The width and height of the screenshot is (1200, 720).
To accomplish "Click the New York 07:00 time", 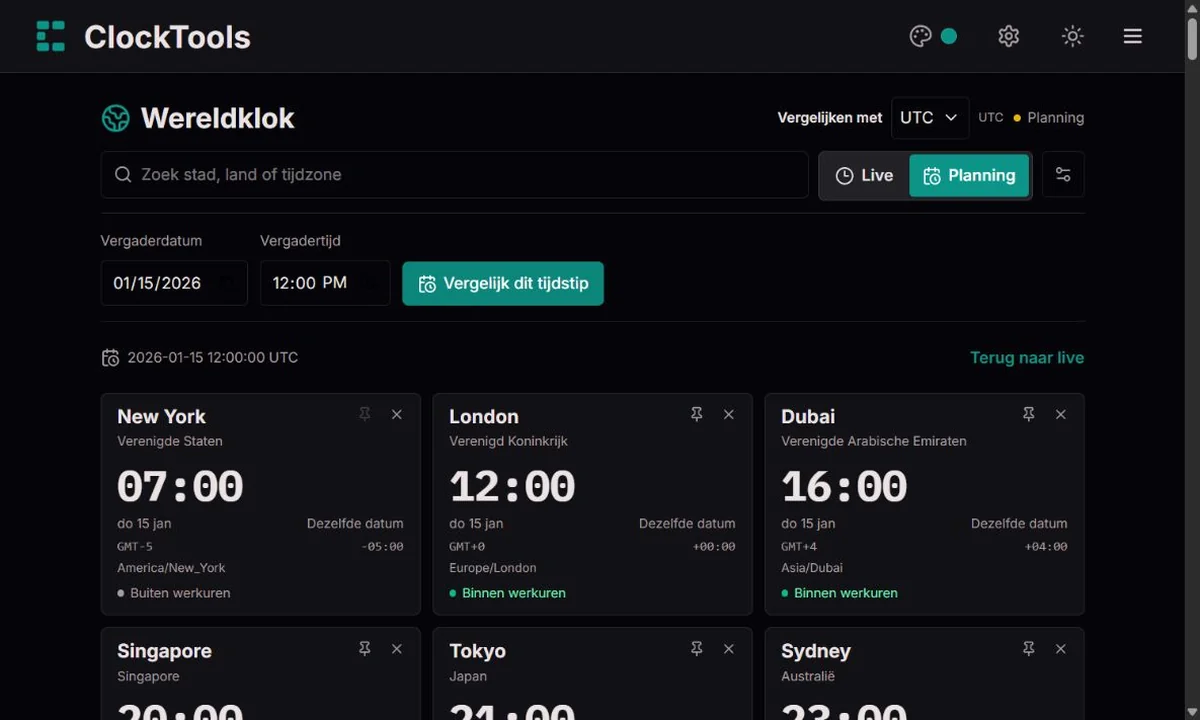I will point(180,487).
